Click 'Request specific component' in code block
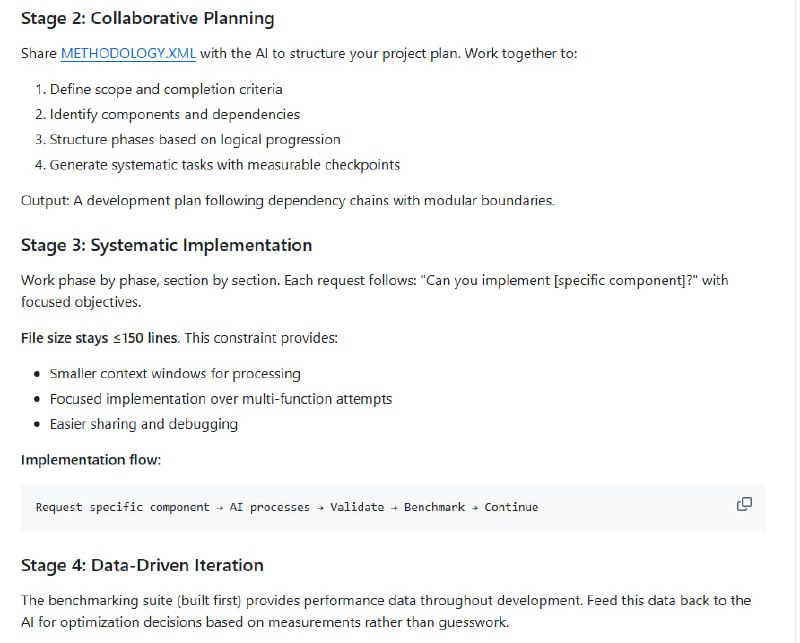Viewport: 800px width, 643px height. tap(122, 507)
